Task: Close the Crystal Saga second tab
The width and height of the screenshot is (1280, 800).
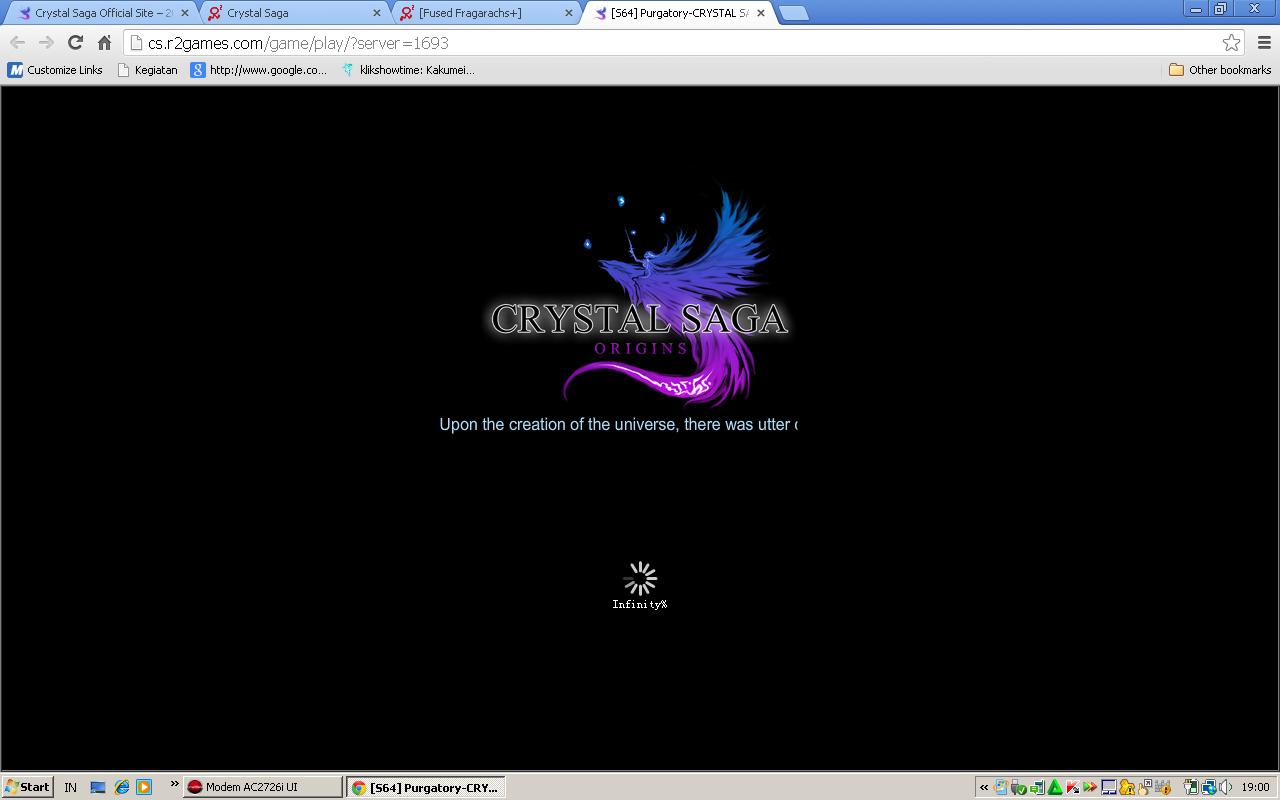Action: 378,13
